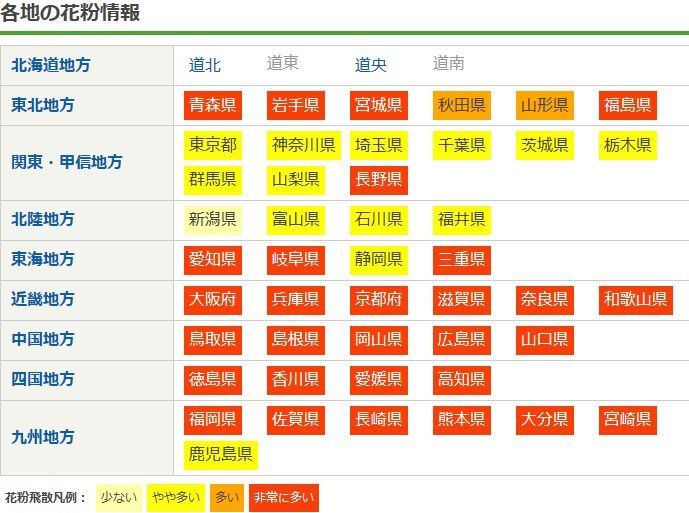Click the 少ない legend swatch
This screenshot has width=689, height=513.
[x=119, y=497]
